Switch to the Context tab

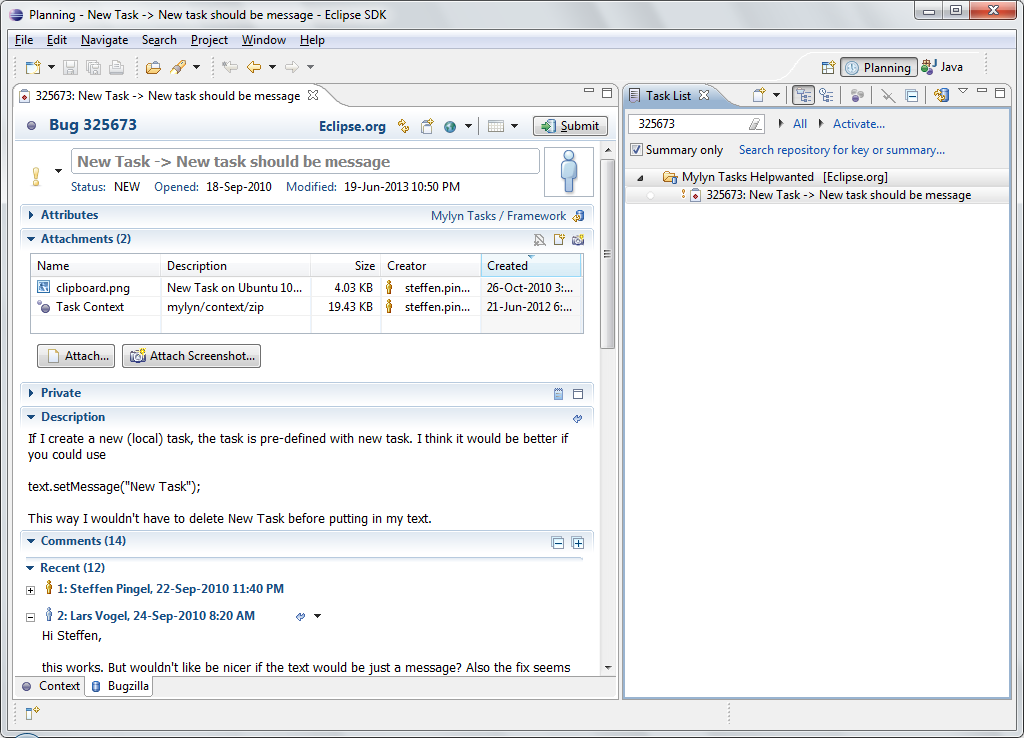pos(51,686)
